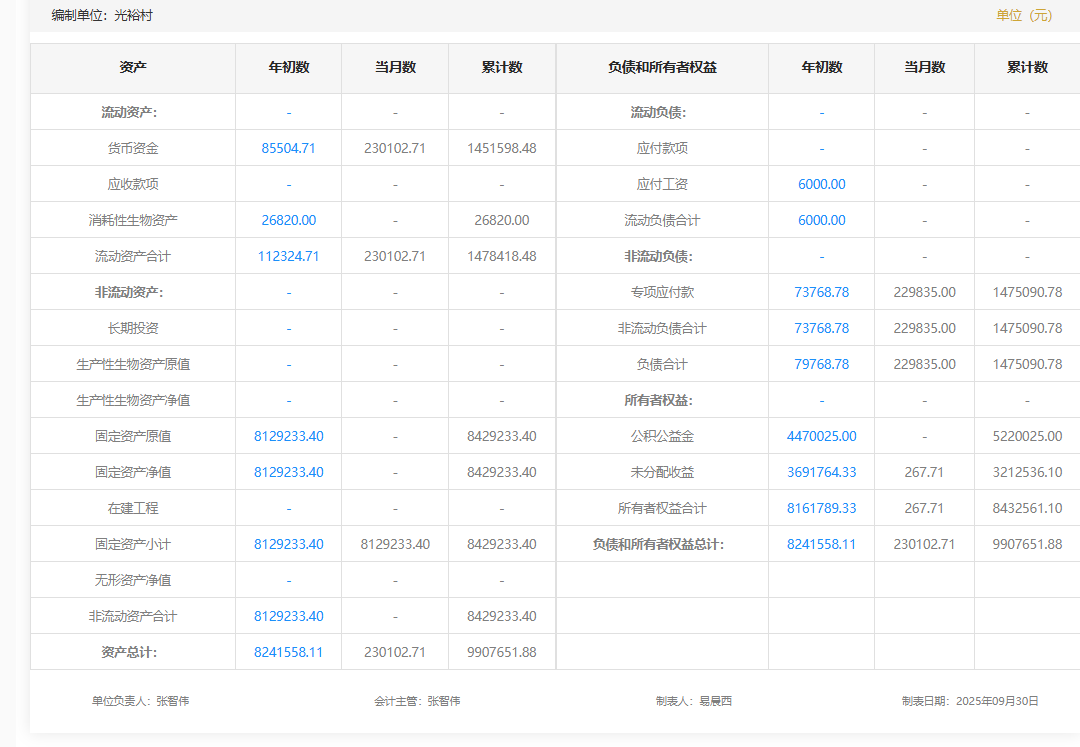
Task: Click the 专项应付款 年初数 73768.78 link
Action: [x=821, y=292]
